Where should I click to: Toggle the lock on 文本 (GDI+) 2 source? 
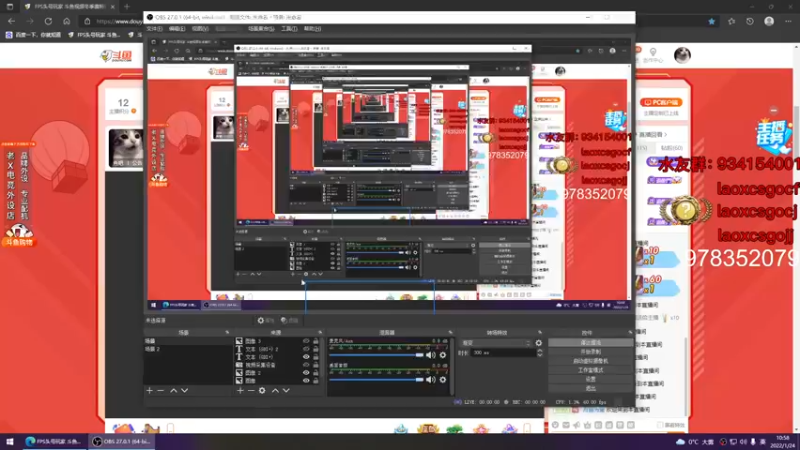point(316,349)
